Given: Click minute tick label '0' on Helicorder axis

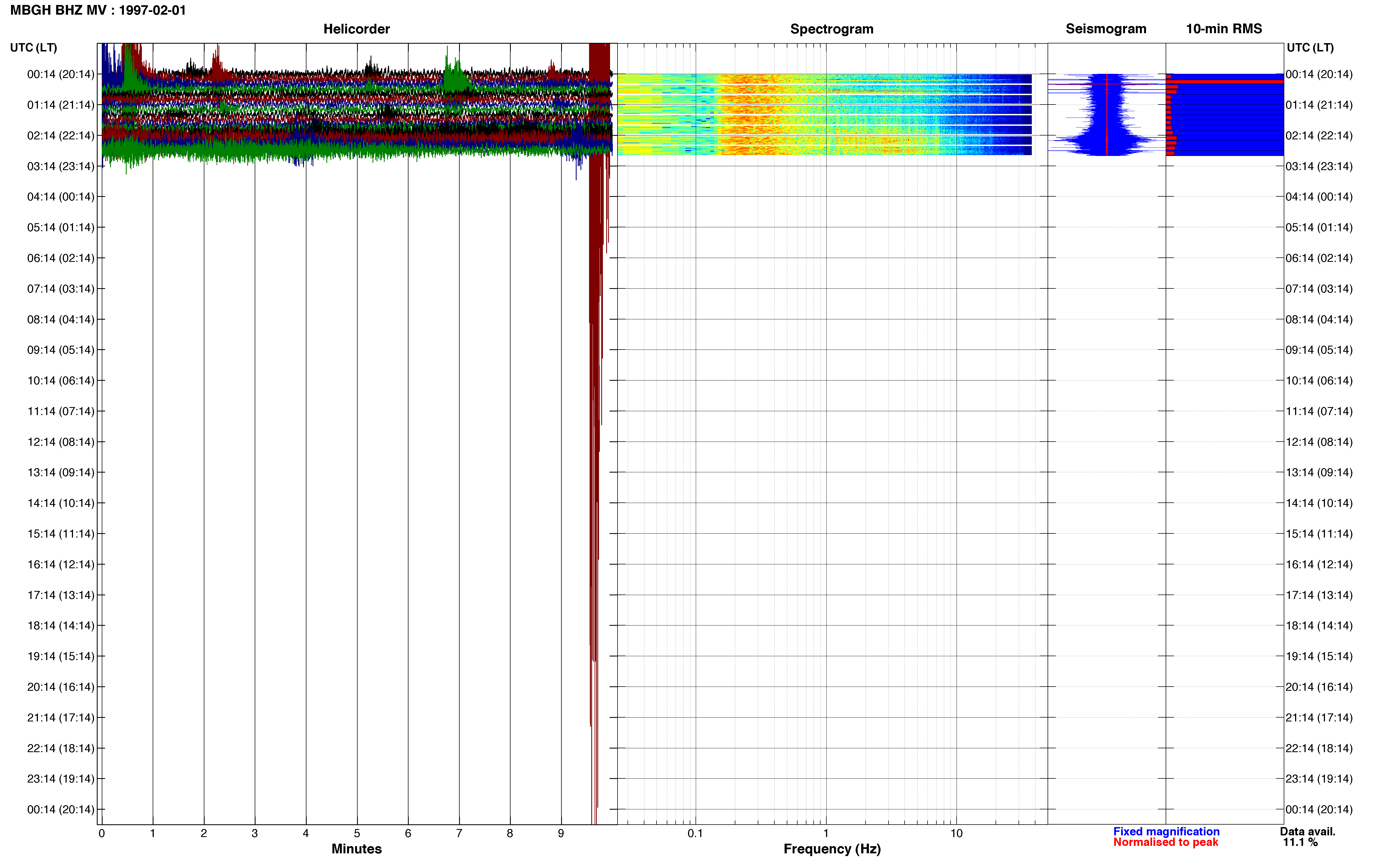Looking at the screenshot, I should click(101, 833).
